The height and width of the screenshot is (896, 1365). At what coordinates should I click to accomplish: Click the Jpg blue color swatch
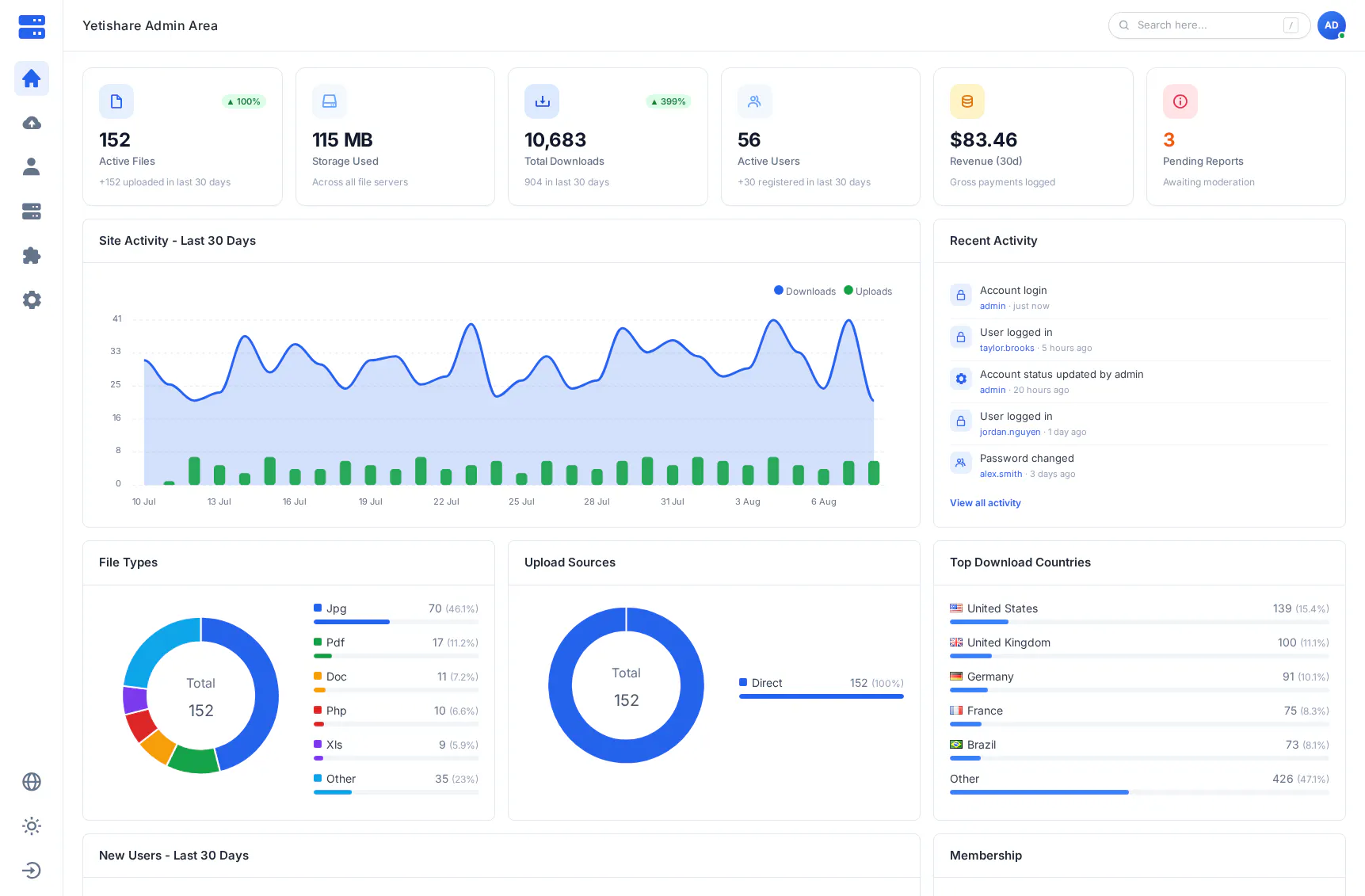(x=318, y=608)
